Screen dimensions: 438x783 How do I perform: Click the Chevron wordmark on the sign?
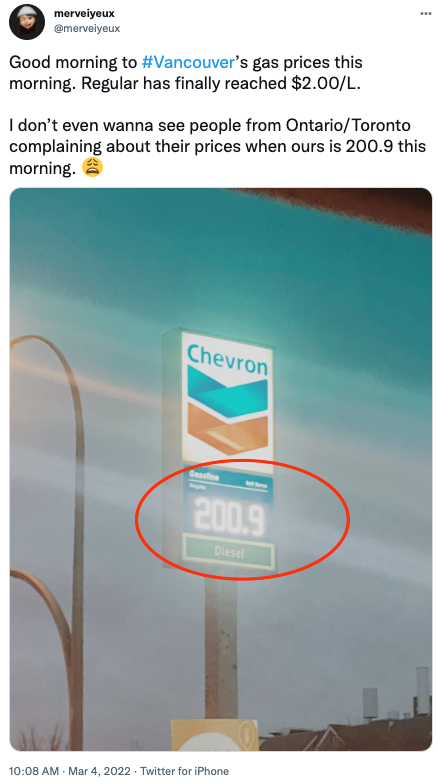click(227, 360)
